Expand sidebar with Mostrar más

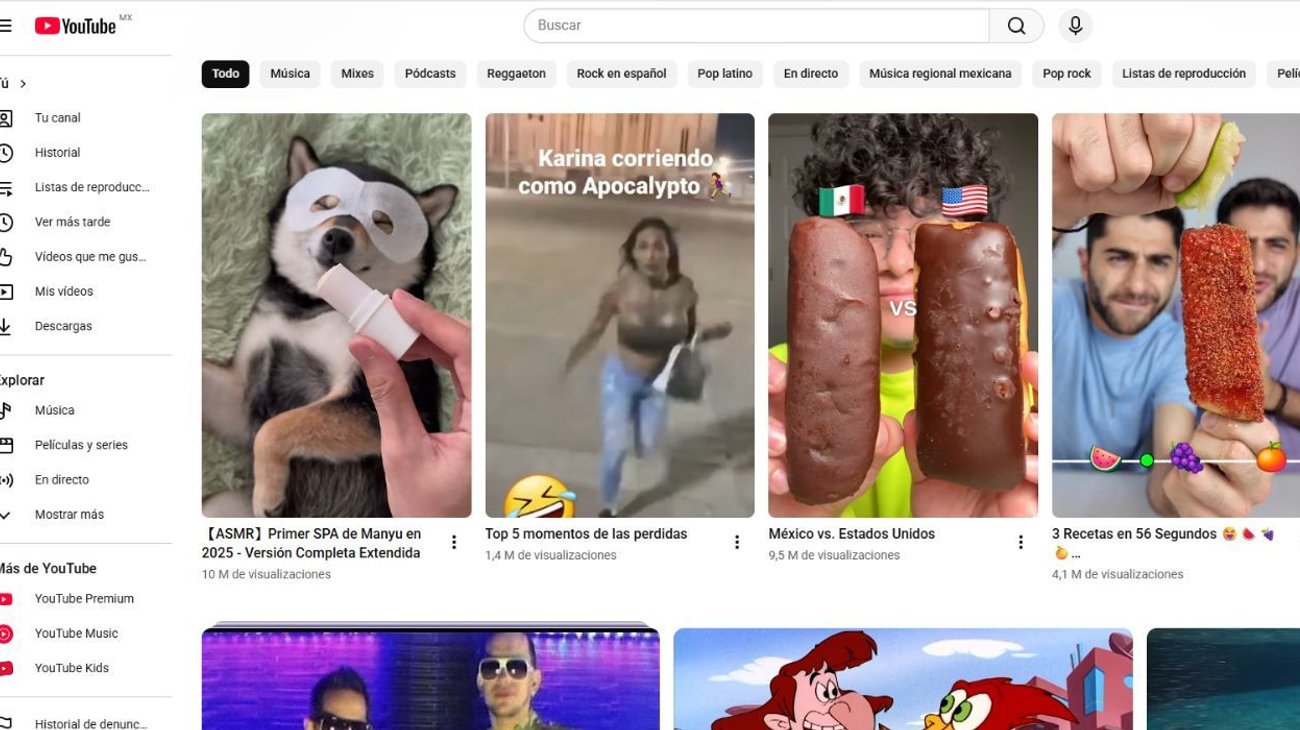point(69,515)
